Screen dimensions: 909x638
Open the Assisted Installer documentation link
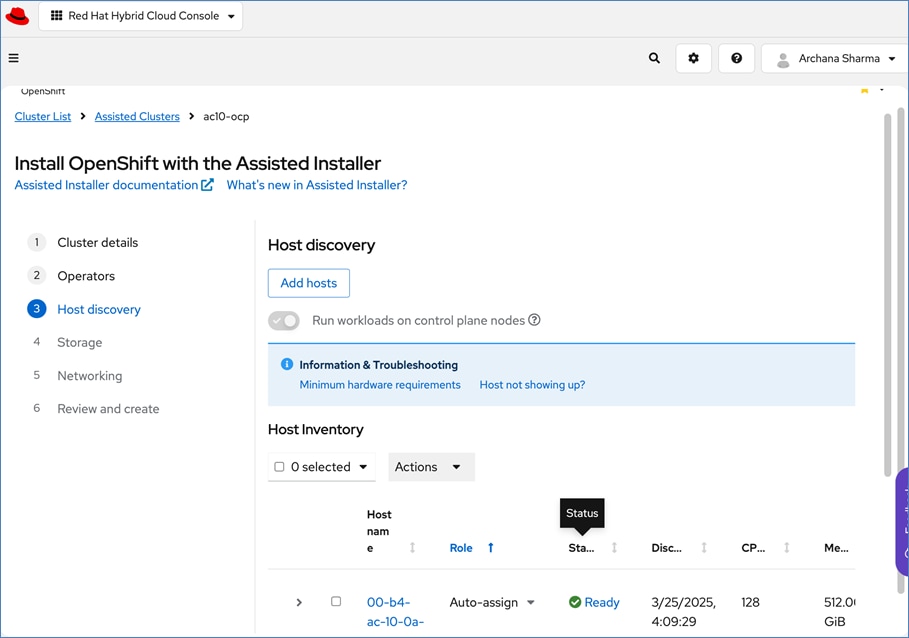(x=114, y=185)
